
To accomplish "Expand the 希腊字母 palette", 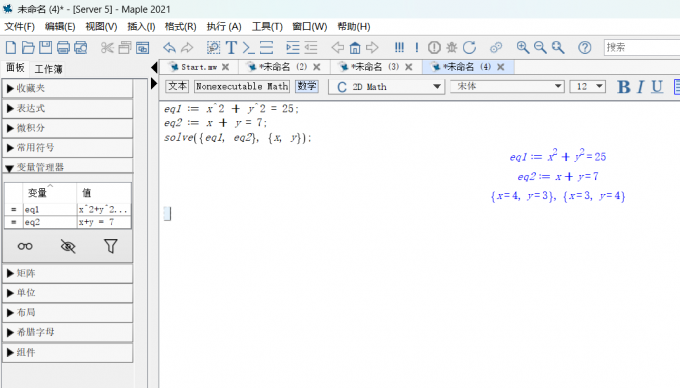I will pos(68,332).
